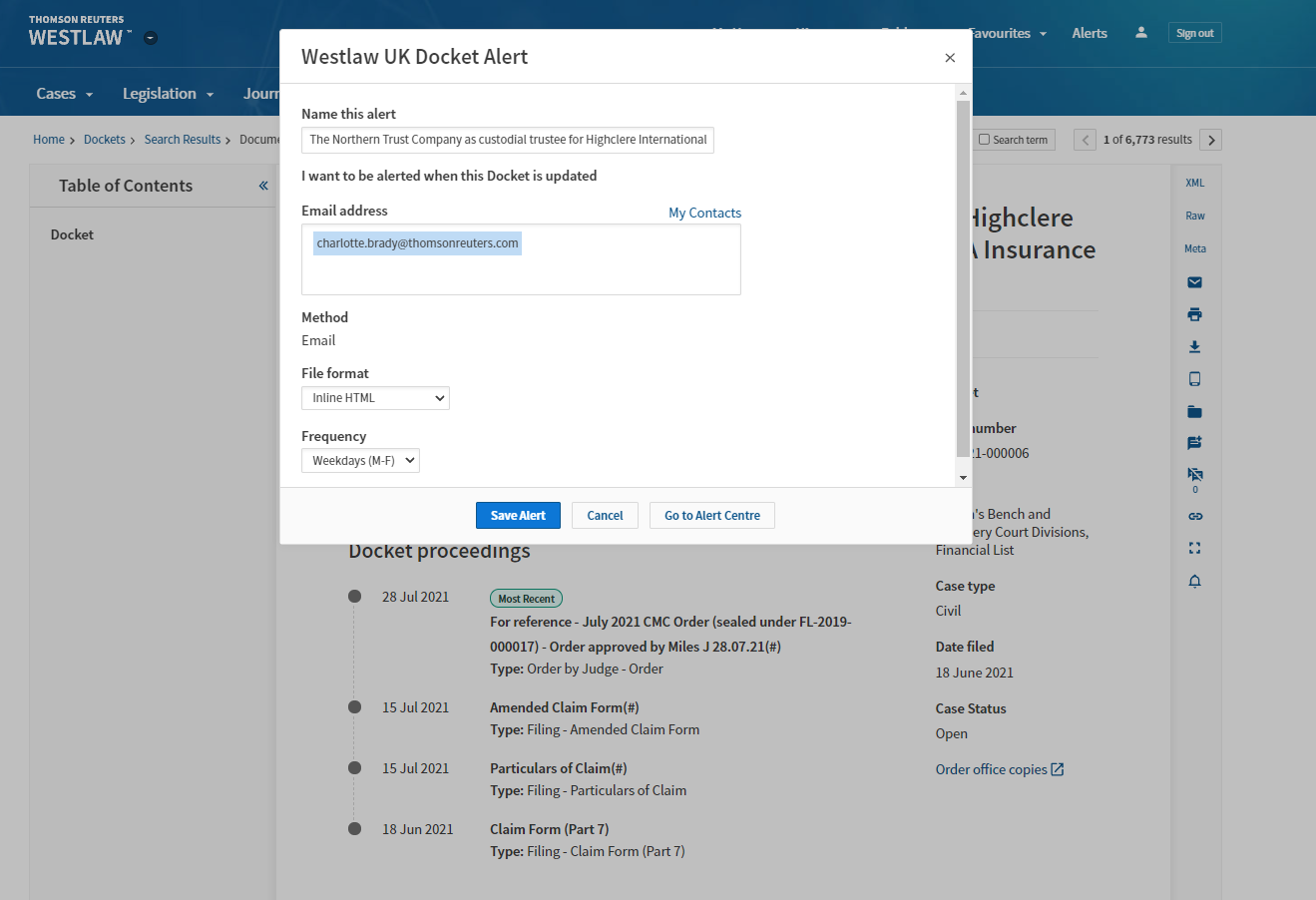Click the bell alert icon

[x=1195, y=581]
